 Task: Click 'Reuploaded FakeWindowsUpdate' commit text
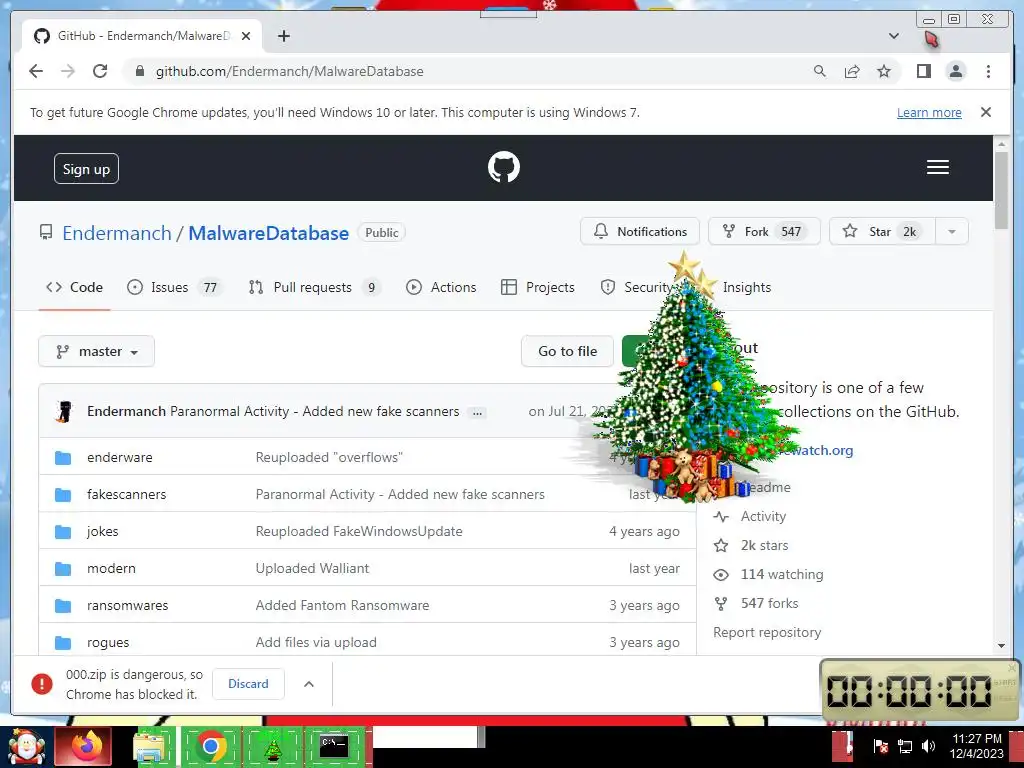[359, 532]
